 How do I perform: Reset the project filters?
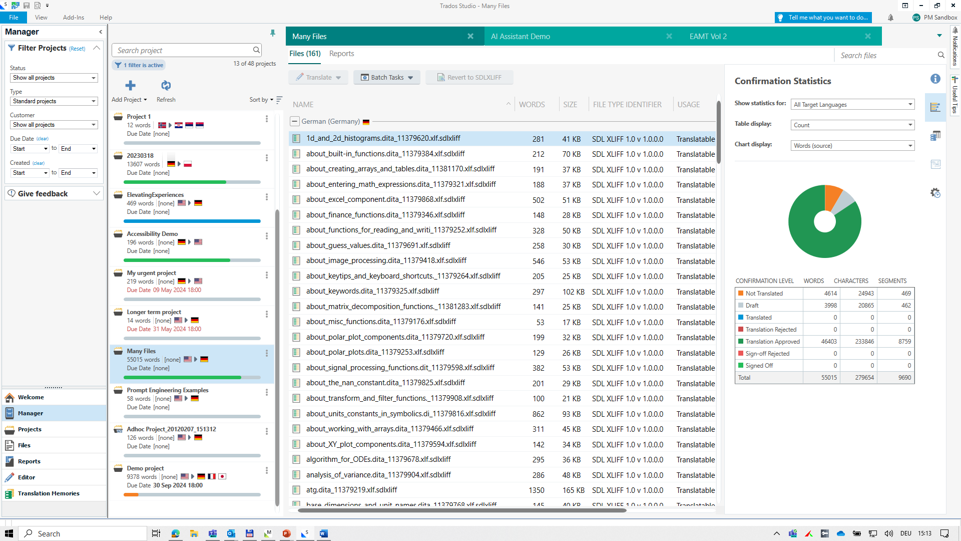(77, 48)
